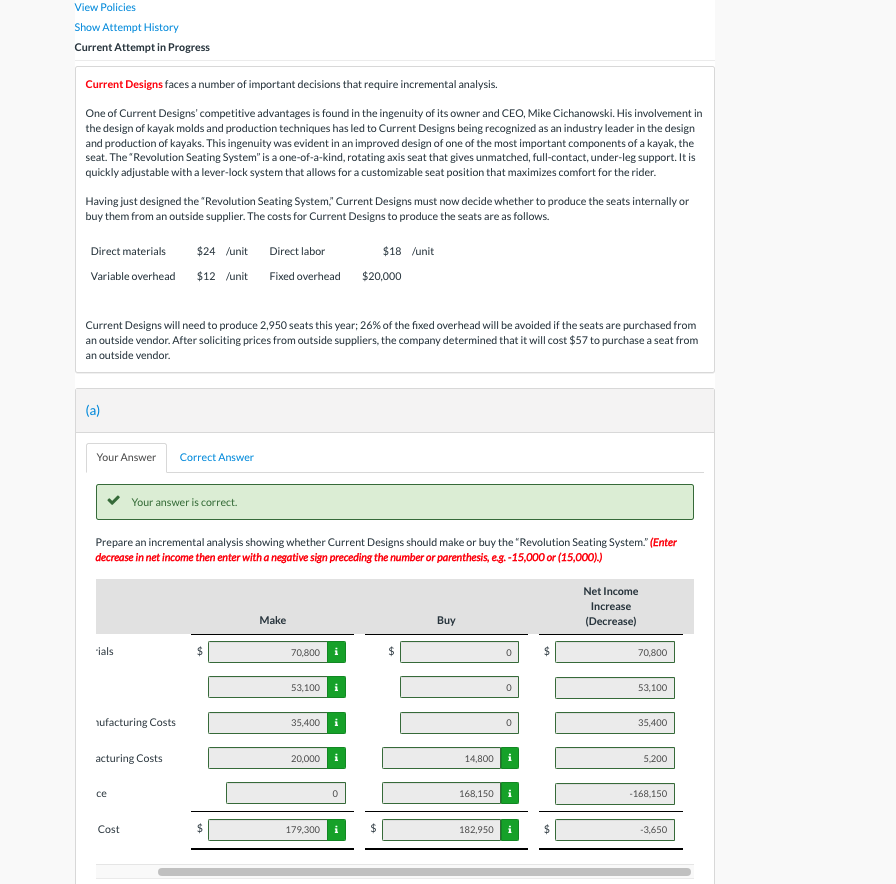896x884 pixels.
Task: Select the Your Answer tab
Action: pyautogui.click(x=125, y=456)
